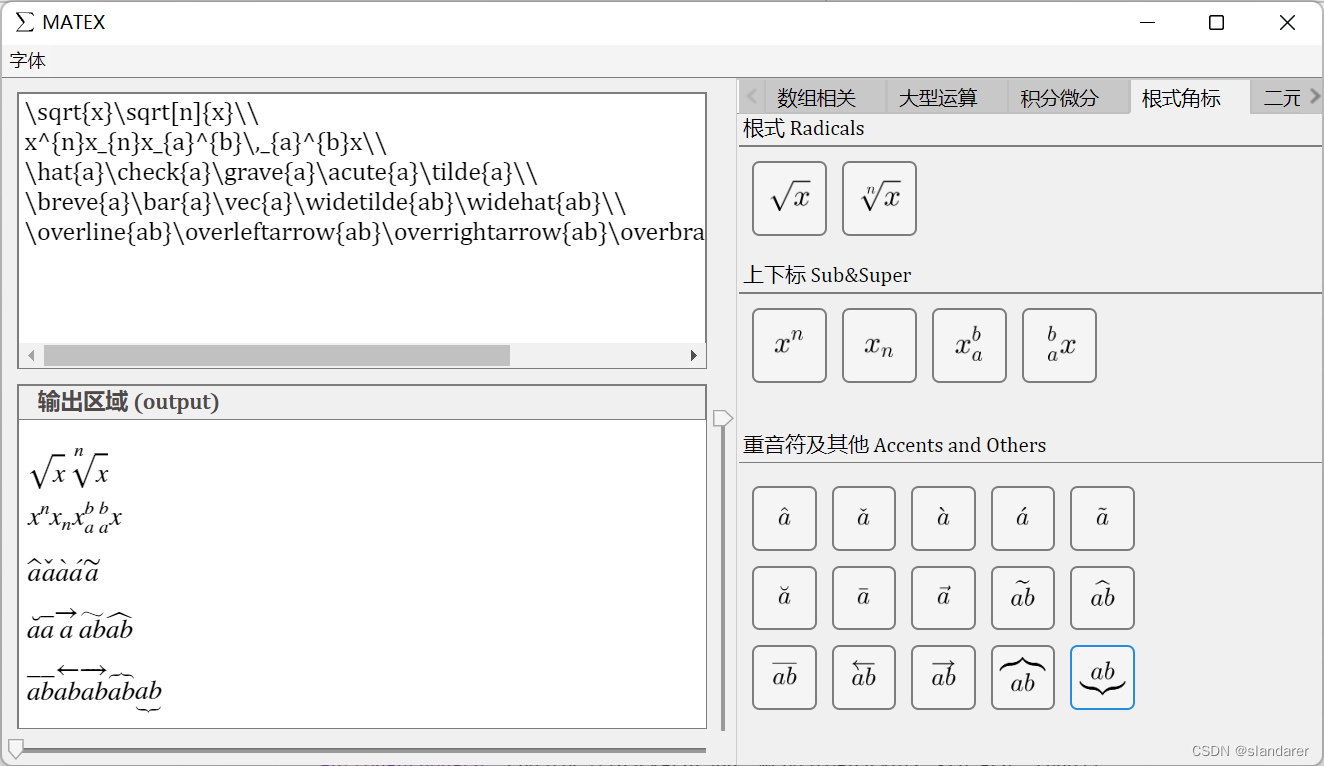
Task: Insert left sub-superscript before x button
Action: (1059, 345)
